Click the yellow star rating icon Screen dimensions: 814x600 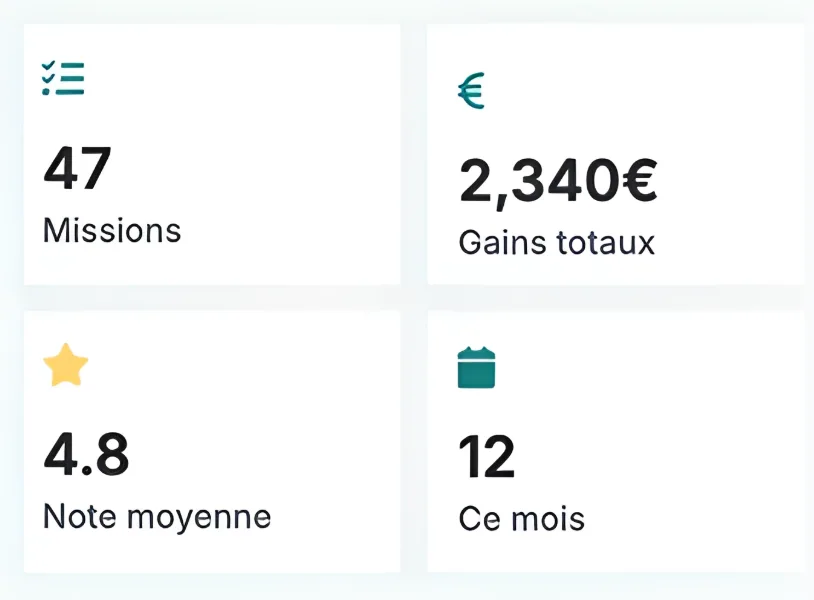[66, 367]
